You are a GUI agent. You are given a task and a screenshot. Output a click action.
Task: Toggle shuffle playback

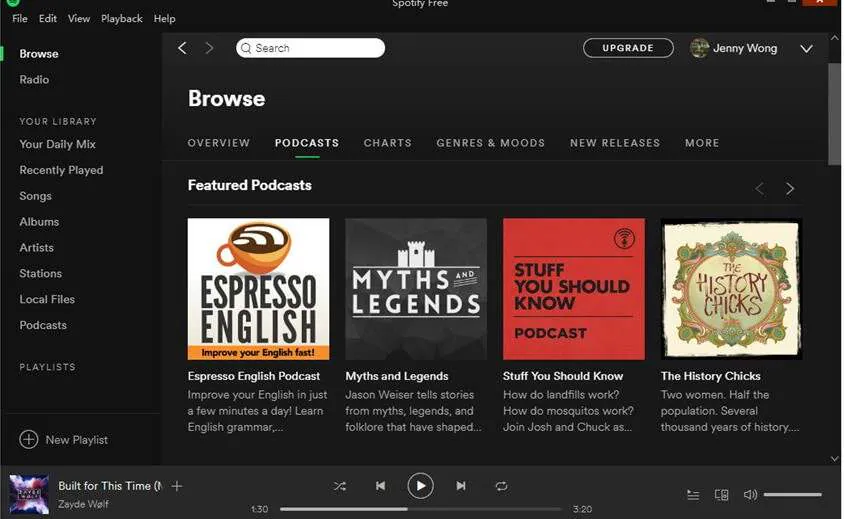pyautogui.click(x=340, y=486)
